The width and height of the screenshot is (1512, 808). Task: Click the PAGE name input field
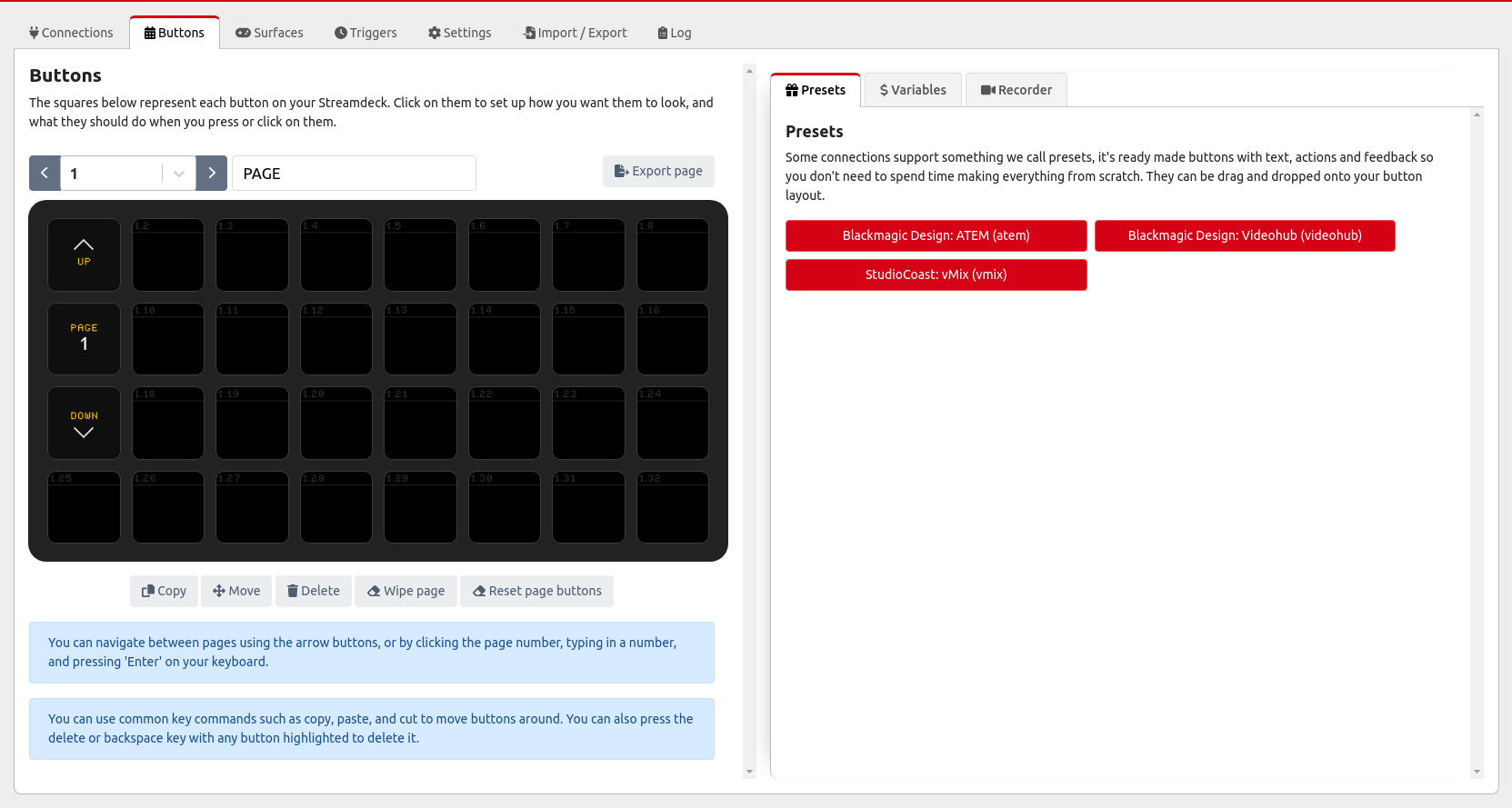[x=354, y=174]
